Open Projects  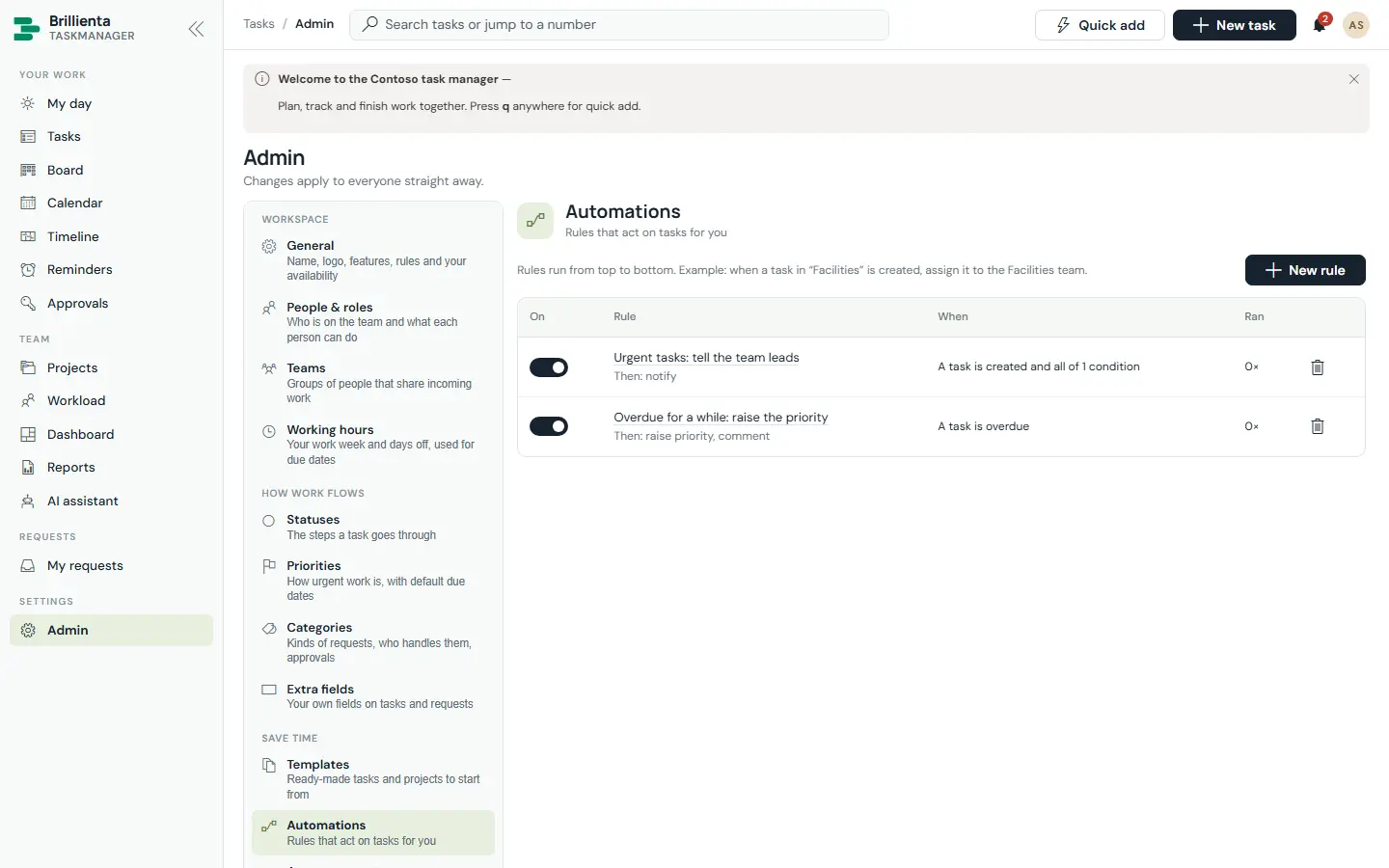[111, 367]
